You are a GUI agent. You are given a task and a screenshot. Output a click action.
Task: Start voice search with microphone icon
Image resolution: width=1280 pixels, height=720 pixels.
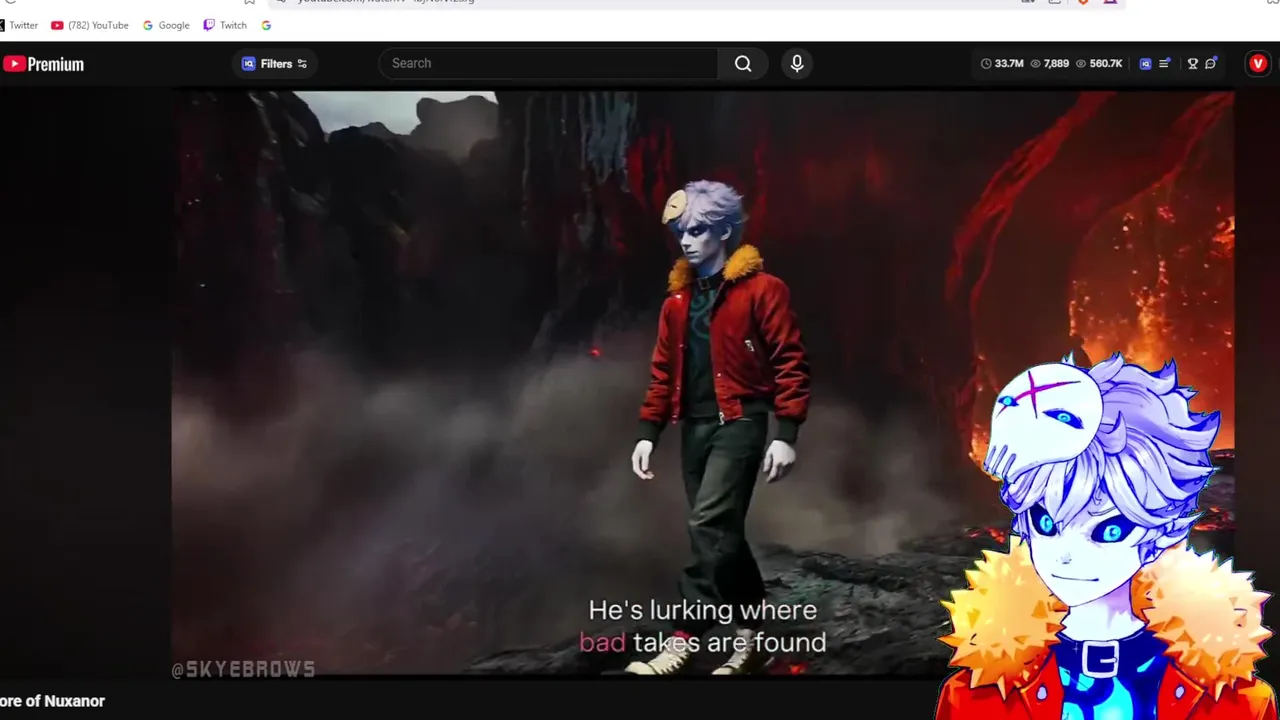tap(797, 63)
